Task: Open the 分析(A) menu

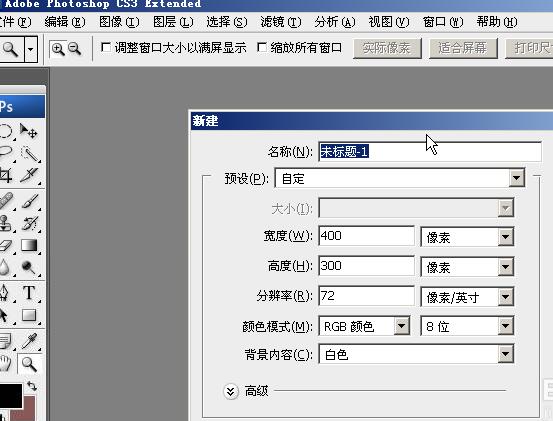Action: pyautogui.click(x=335, y=22)
